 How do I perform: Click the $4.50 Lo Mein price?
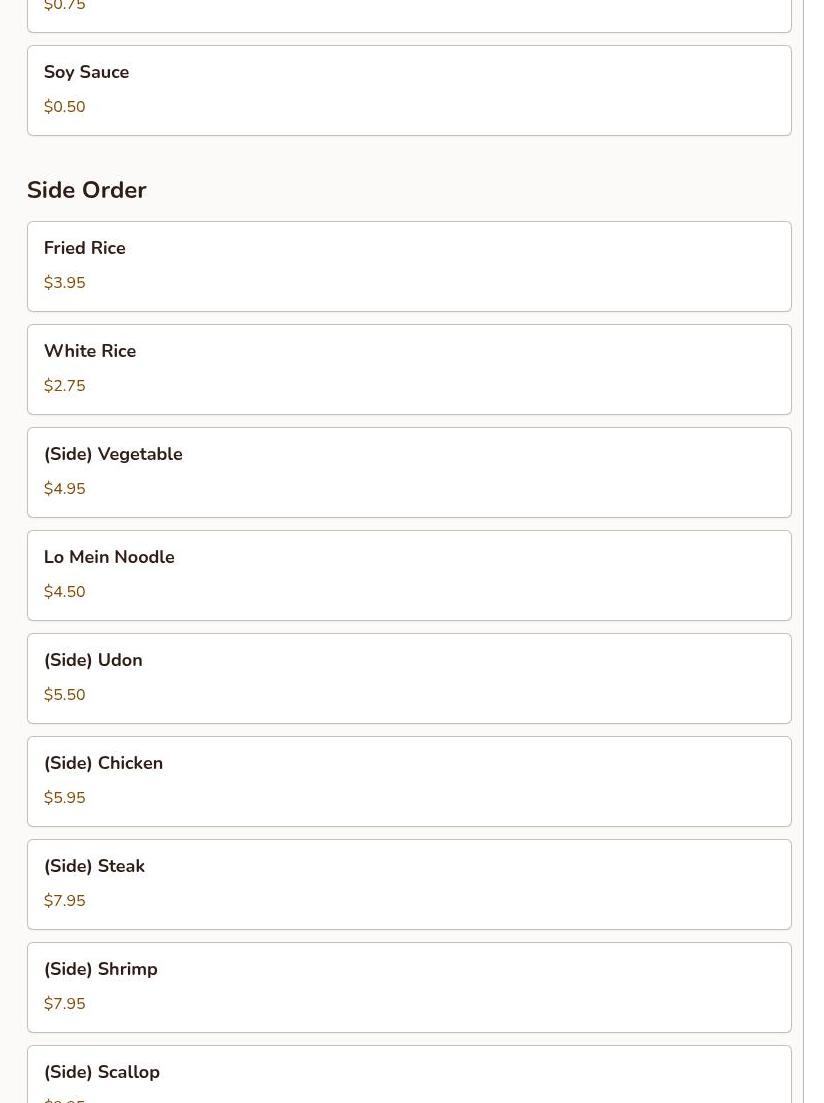pyautogui.click(x=65, y=592)
